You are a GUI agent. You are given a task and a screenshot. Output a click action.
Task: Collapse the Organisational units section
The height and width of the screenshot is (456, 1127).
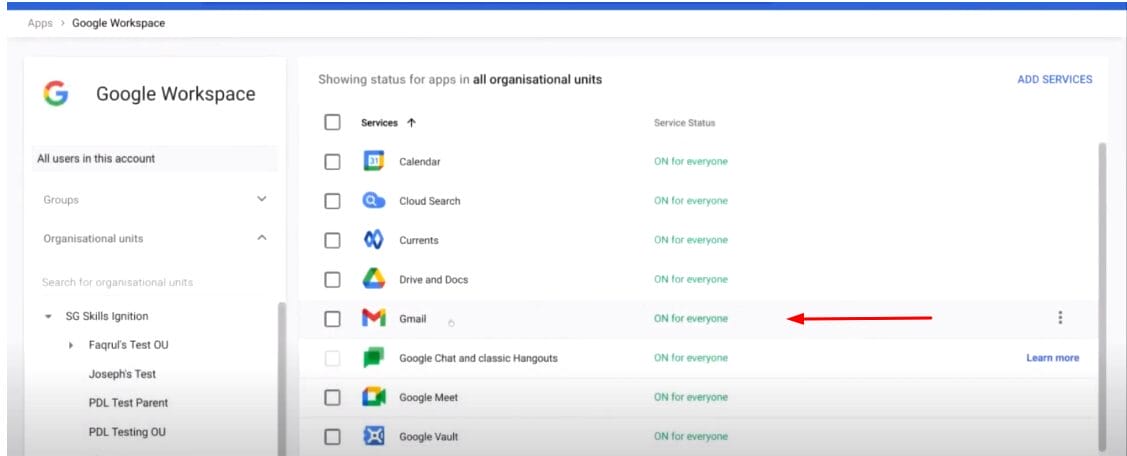(x=262, y=238)
